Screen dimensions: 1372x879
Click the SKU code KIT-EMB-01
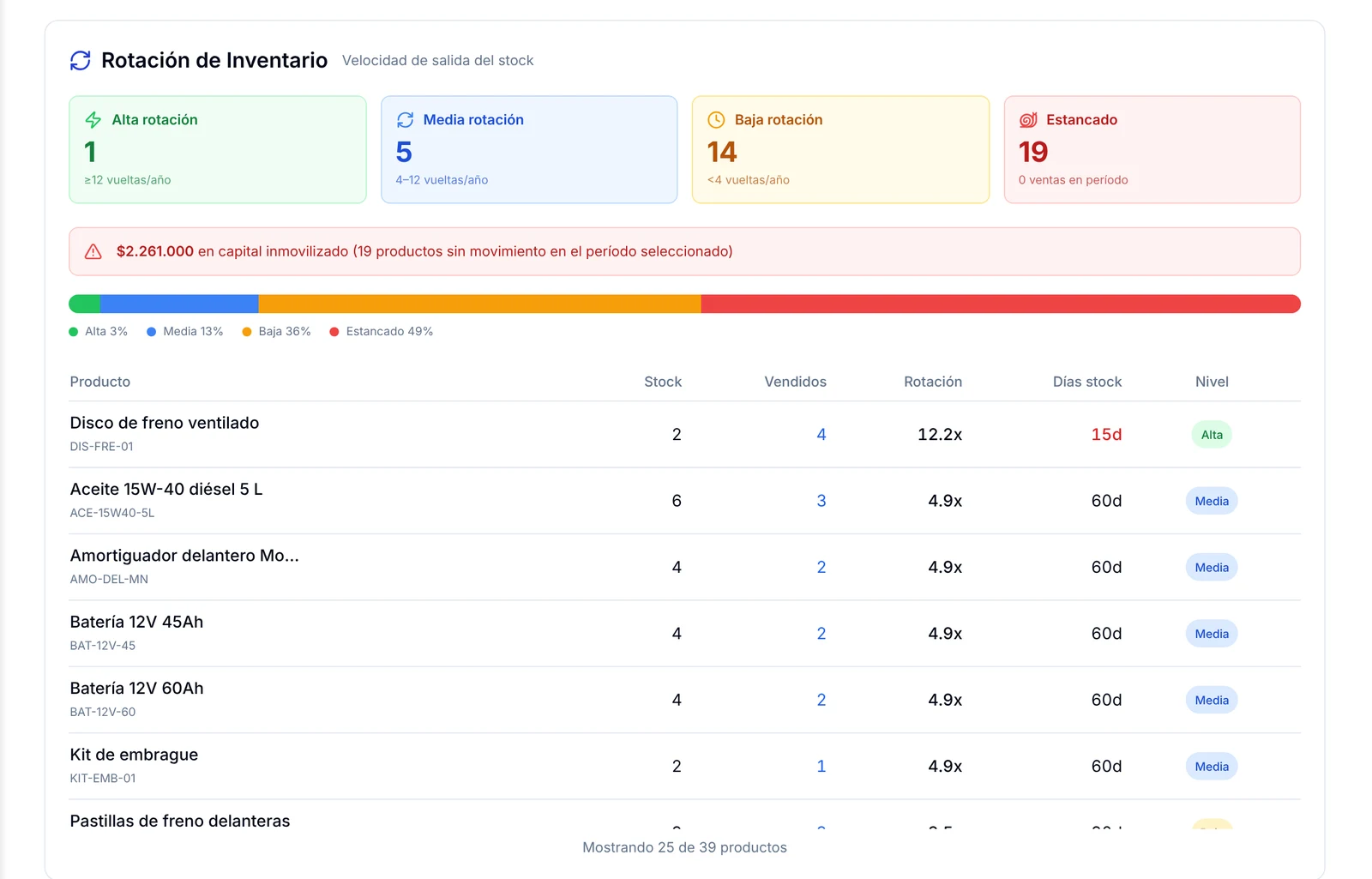tap(103, 779)
